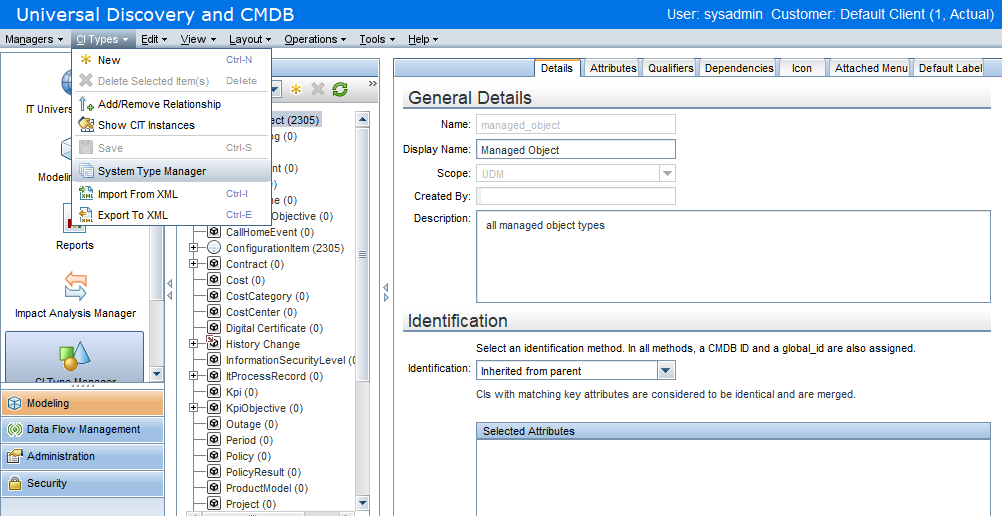Switch to the Default Label tab

pos(950,68)
